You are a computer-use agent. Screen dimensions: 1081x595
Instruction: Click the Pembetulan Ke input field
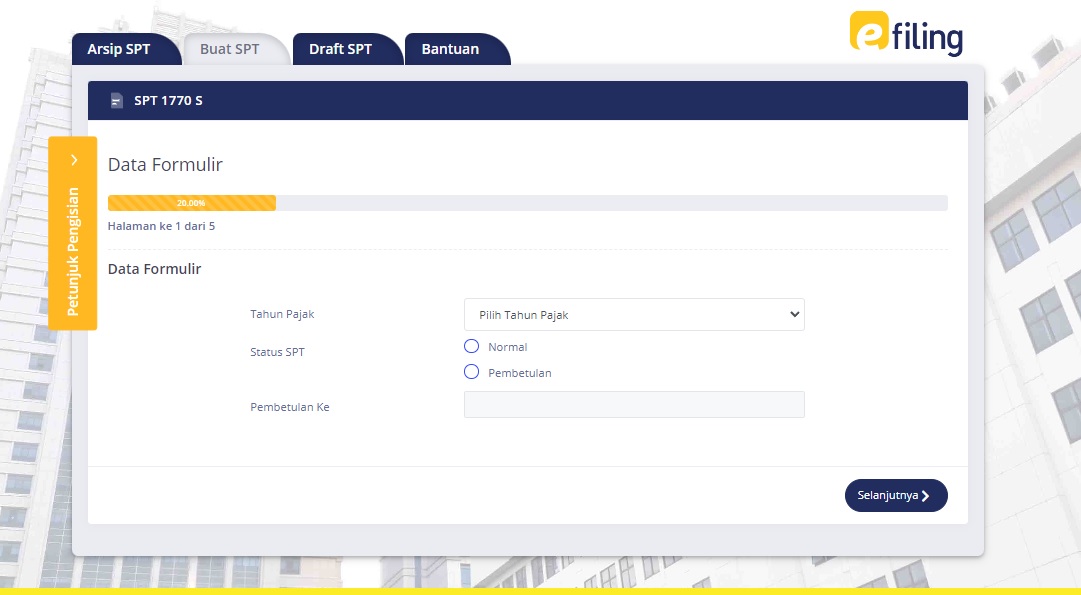click(x=634, y=404)
